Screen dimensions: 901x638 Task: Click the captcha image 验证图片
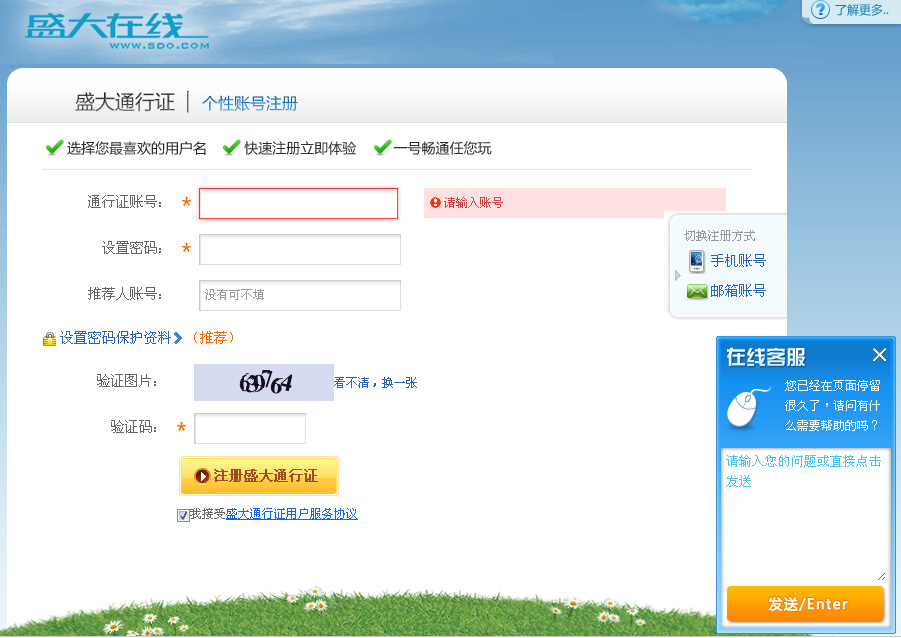point(264,382)
